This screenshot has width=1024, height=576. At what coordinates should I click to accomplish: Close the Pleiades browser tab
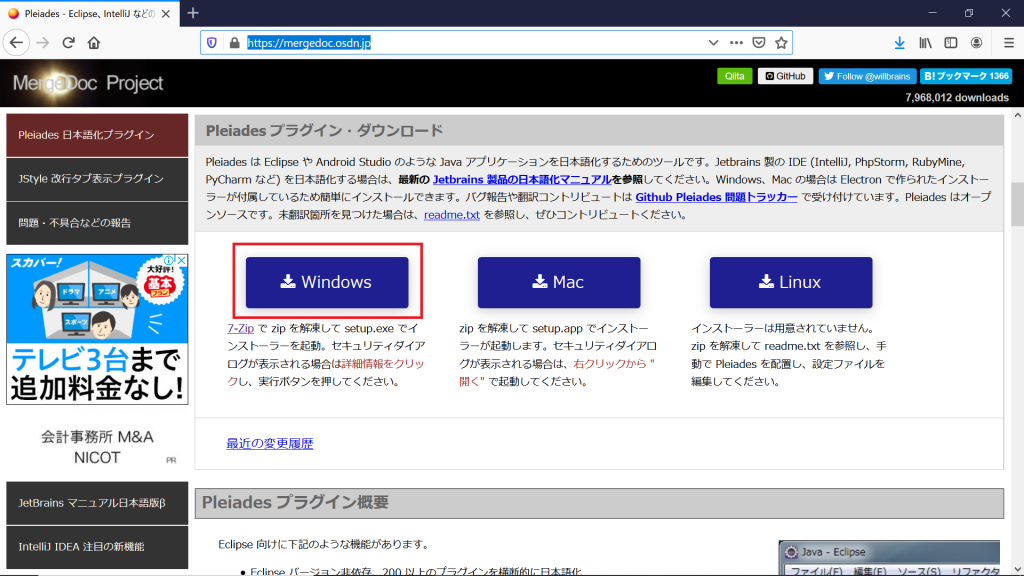point(166,14)
